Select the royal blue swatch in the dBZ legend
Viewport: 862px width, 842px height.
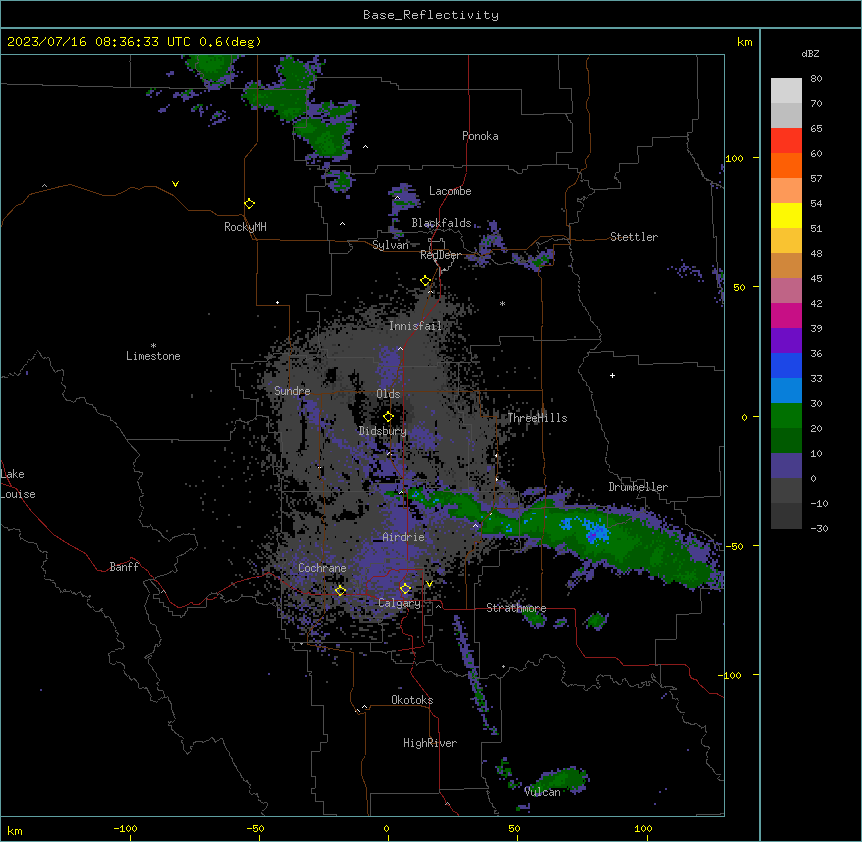click(x=786, y=365)
